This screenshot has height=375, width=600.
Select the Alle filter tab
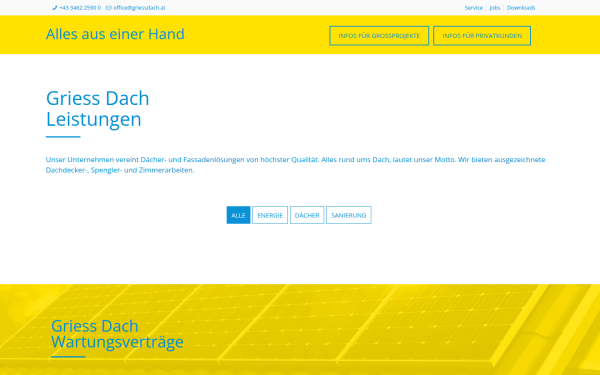238,215
